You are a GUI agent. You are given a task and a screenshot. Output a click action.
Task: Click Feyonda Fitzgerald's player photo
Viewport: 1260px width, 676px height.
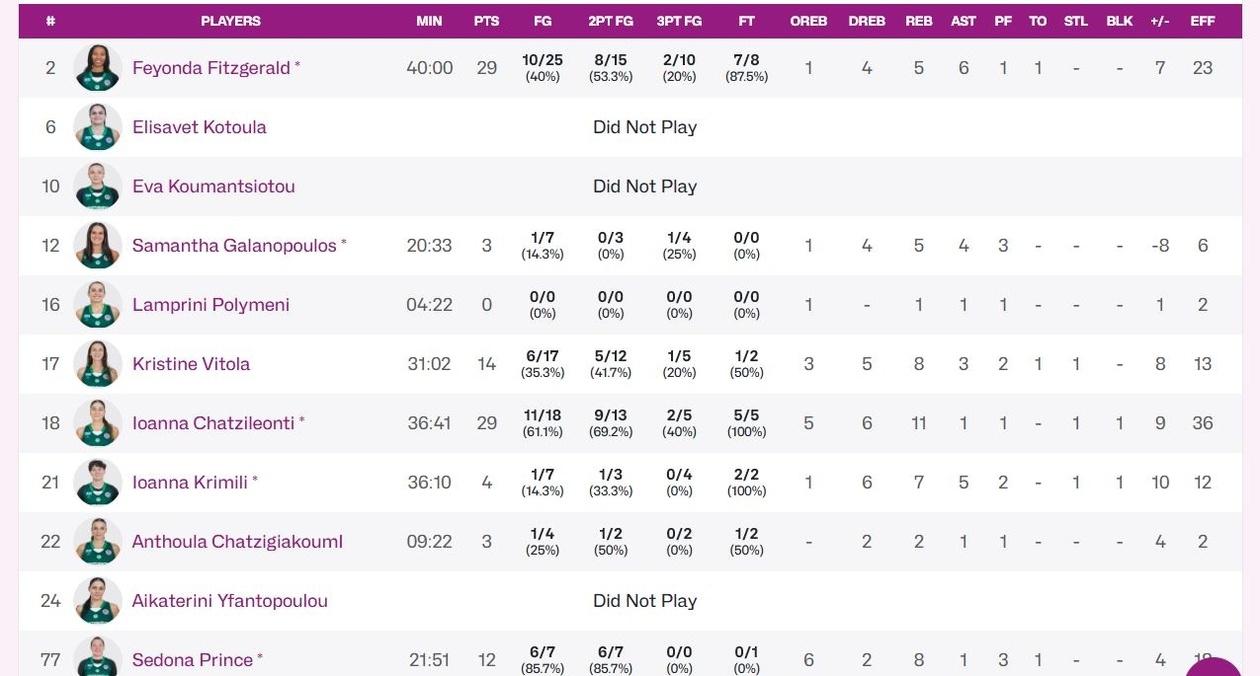(x=97, y=68)
